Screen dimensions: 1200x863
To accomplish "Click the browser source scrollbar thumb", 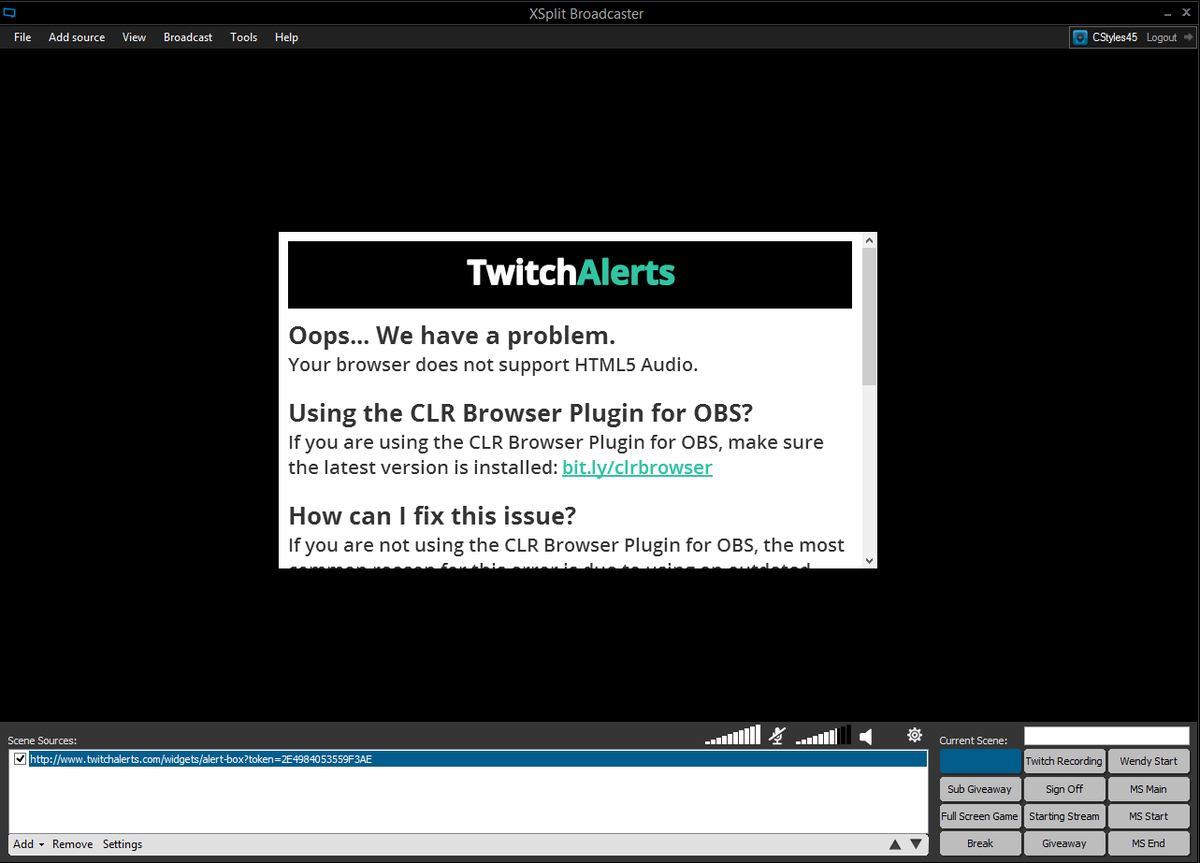I will pos(869,316).
